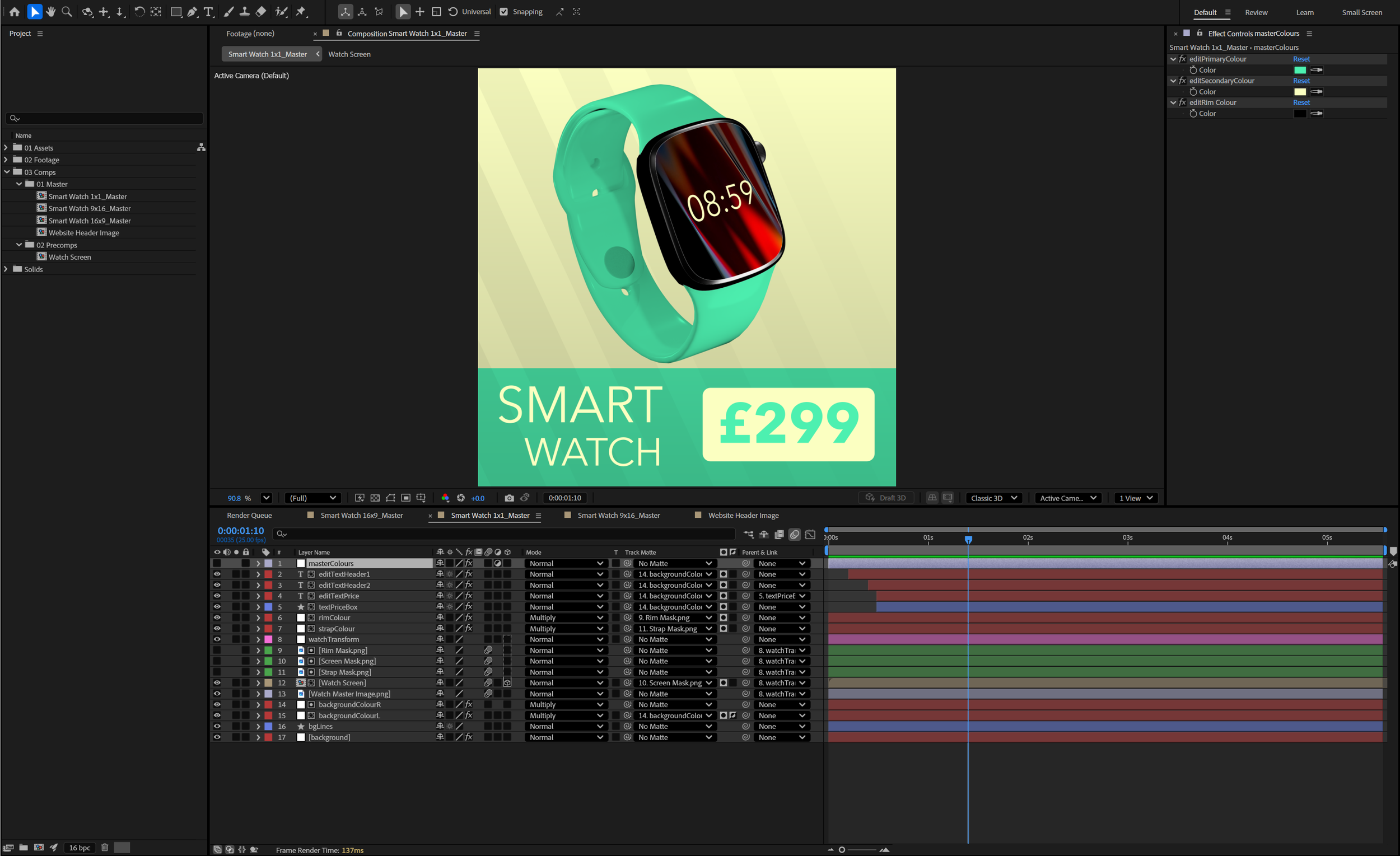This screenshot has width=1400, height=856.
Task: Hide the bgLines layer eye
Action: pos(217,726)
